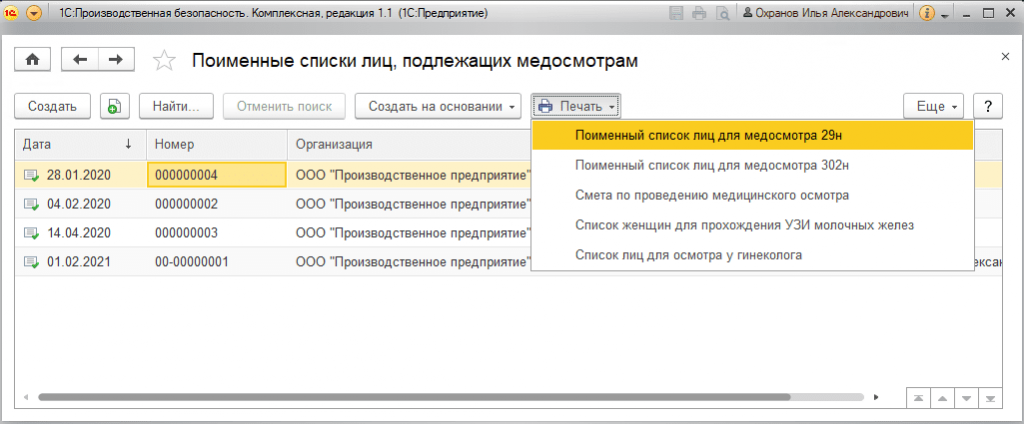
Task: Click the copy document icon button
Action: tap(115, 106)
